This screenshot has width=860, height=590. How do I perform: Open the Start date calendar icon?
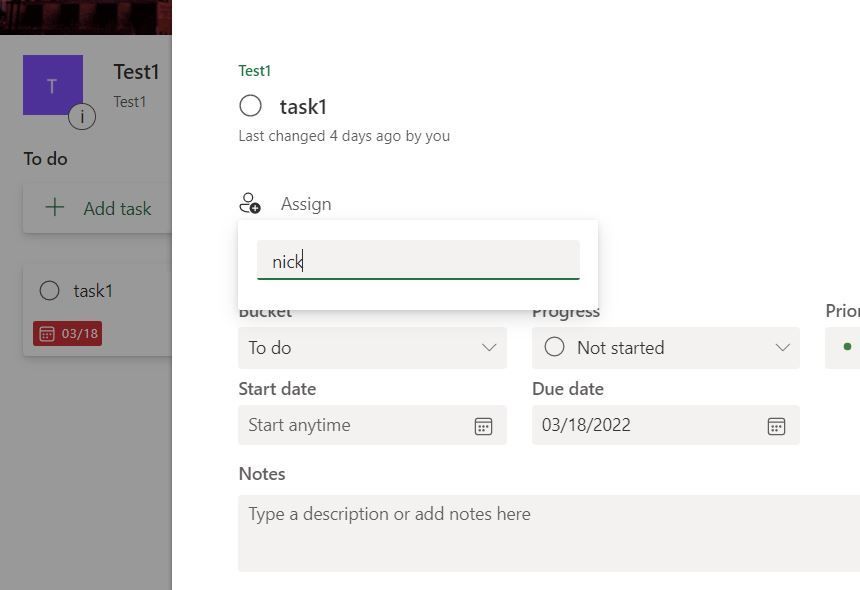[483, 426]
